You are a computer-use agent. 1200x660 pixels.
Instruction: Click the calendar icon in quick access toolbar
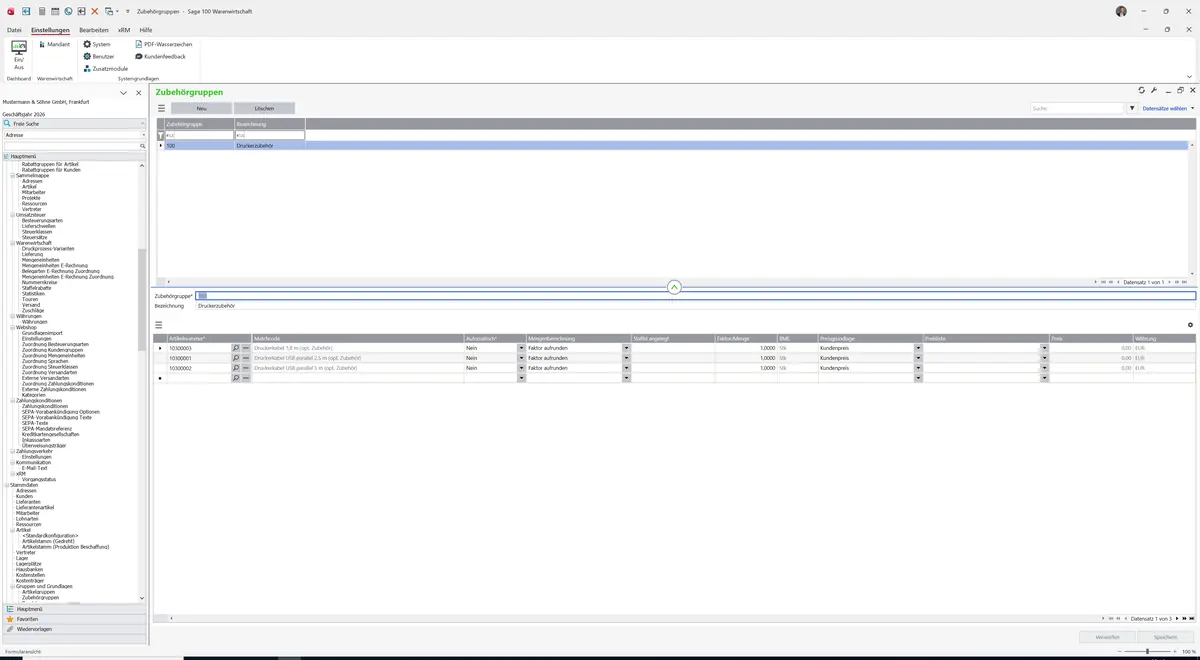pyautogui.click(x=54, y=11)
